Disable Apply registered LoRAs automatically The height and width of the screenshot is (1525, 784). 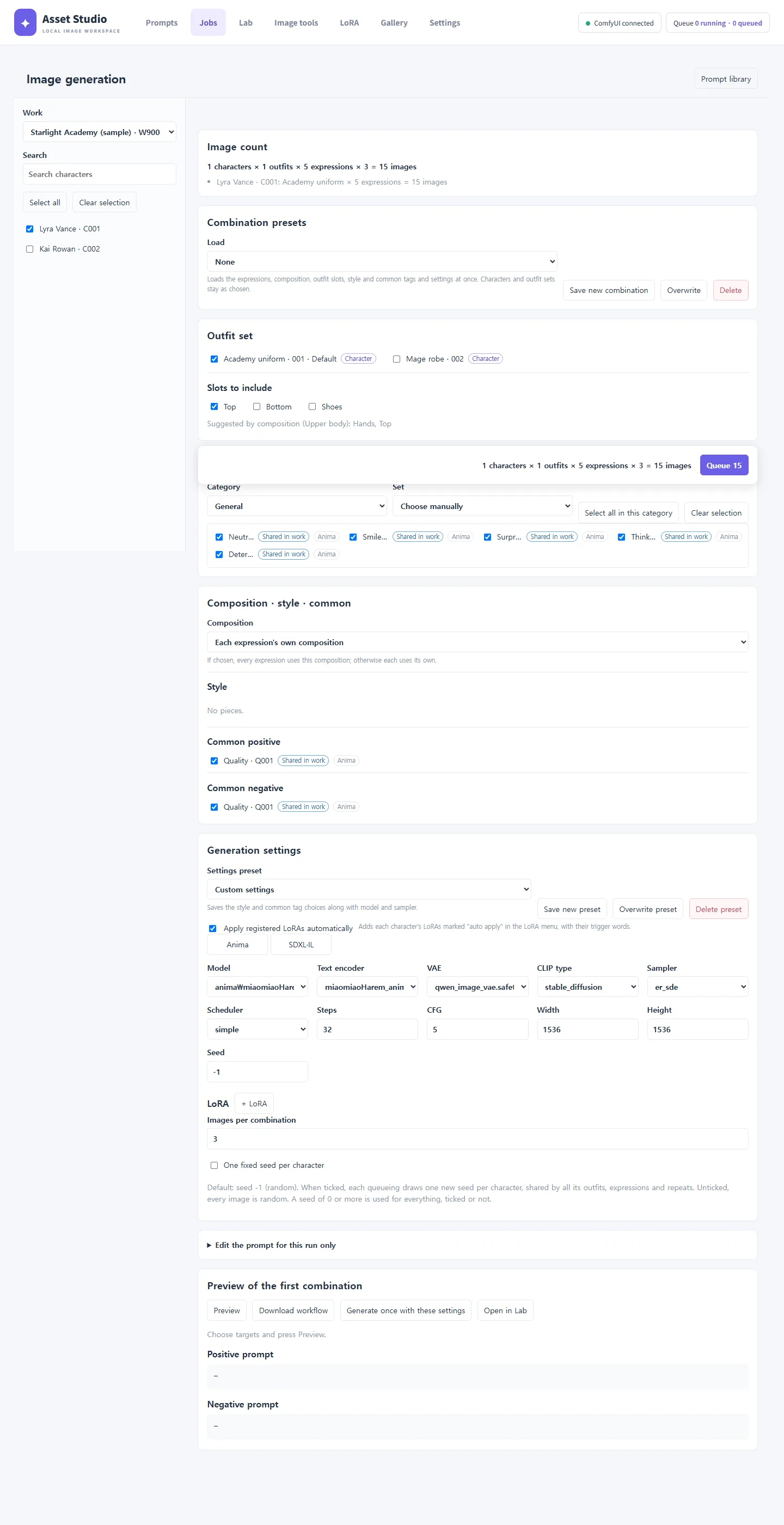(x=212, y=928)
